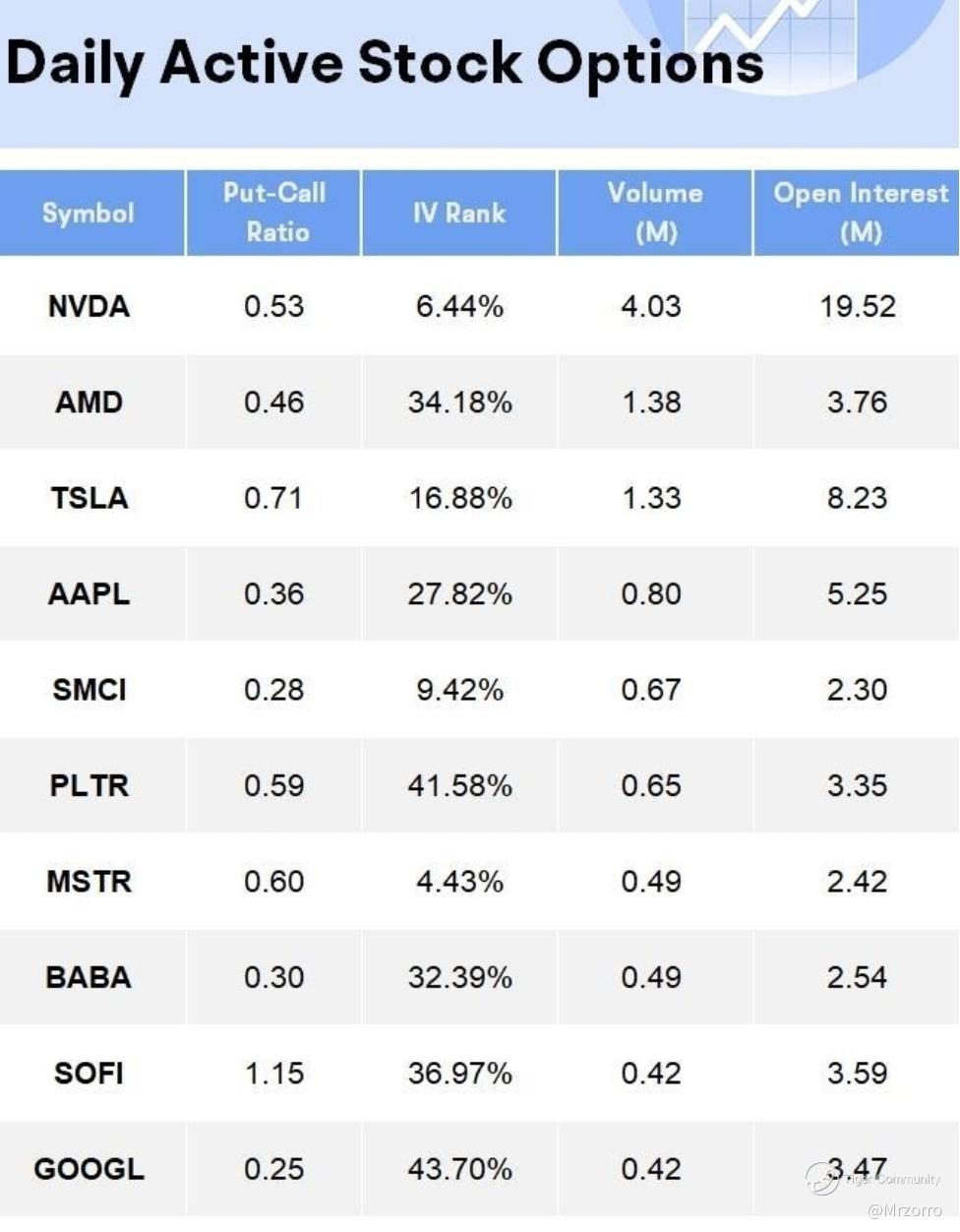
Task: Click the TSLA ticker symbol
Action: point(89,498)
